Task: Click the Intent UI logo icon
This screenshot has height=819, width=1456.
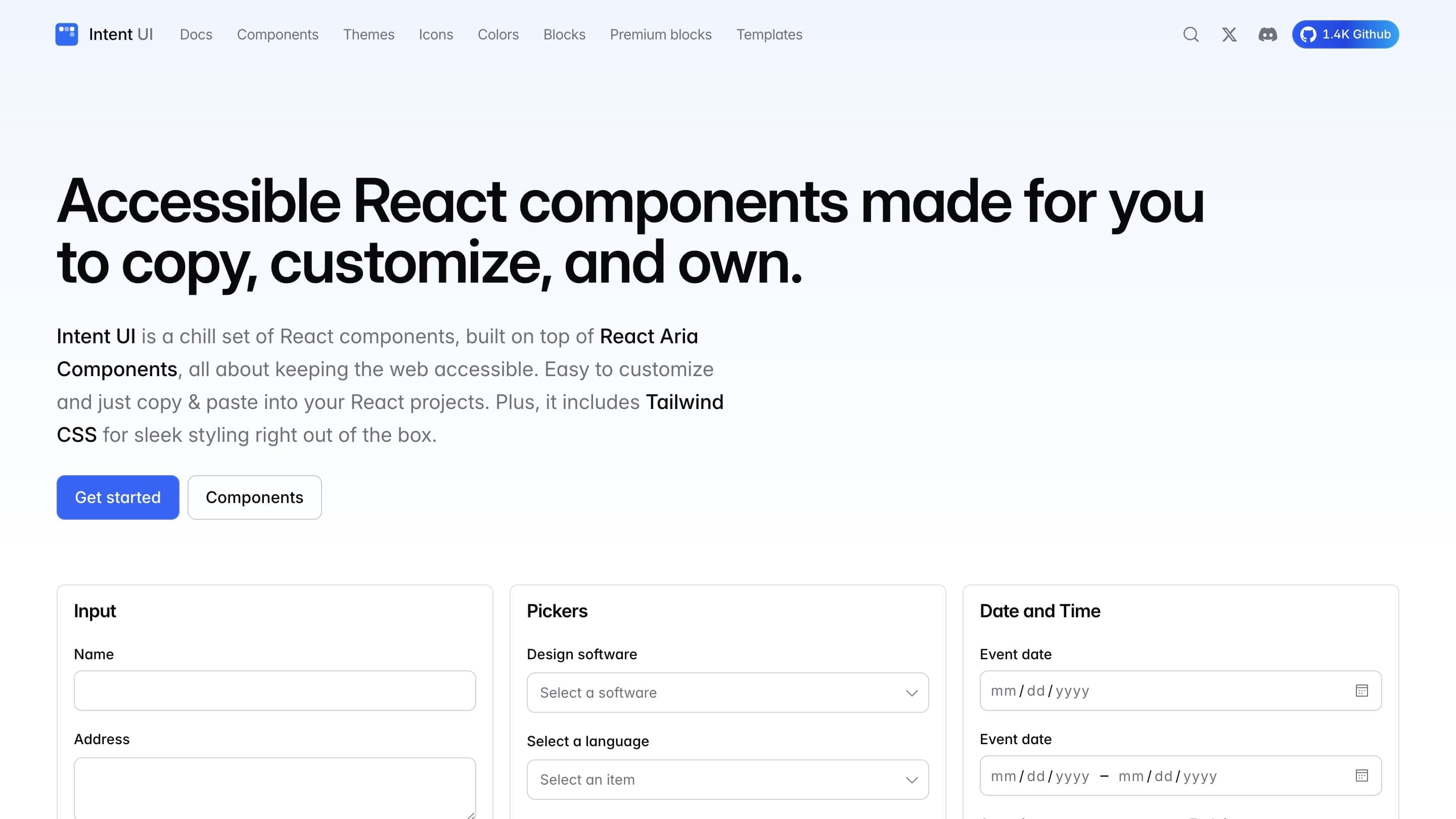Action: (67, 34)
